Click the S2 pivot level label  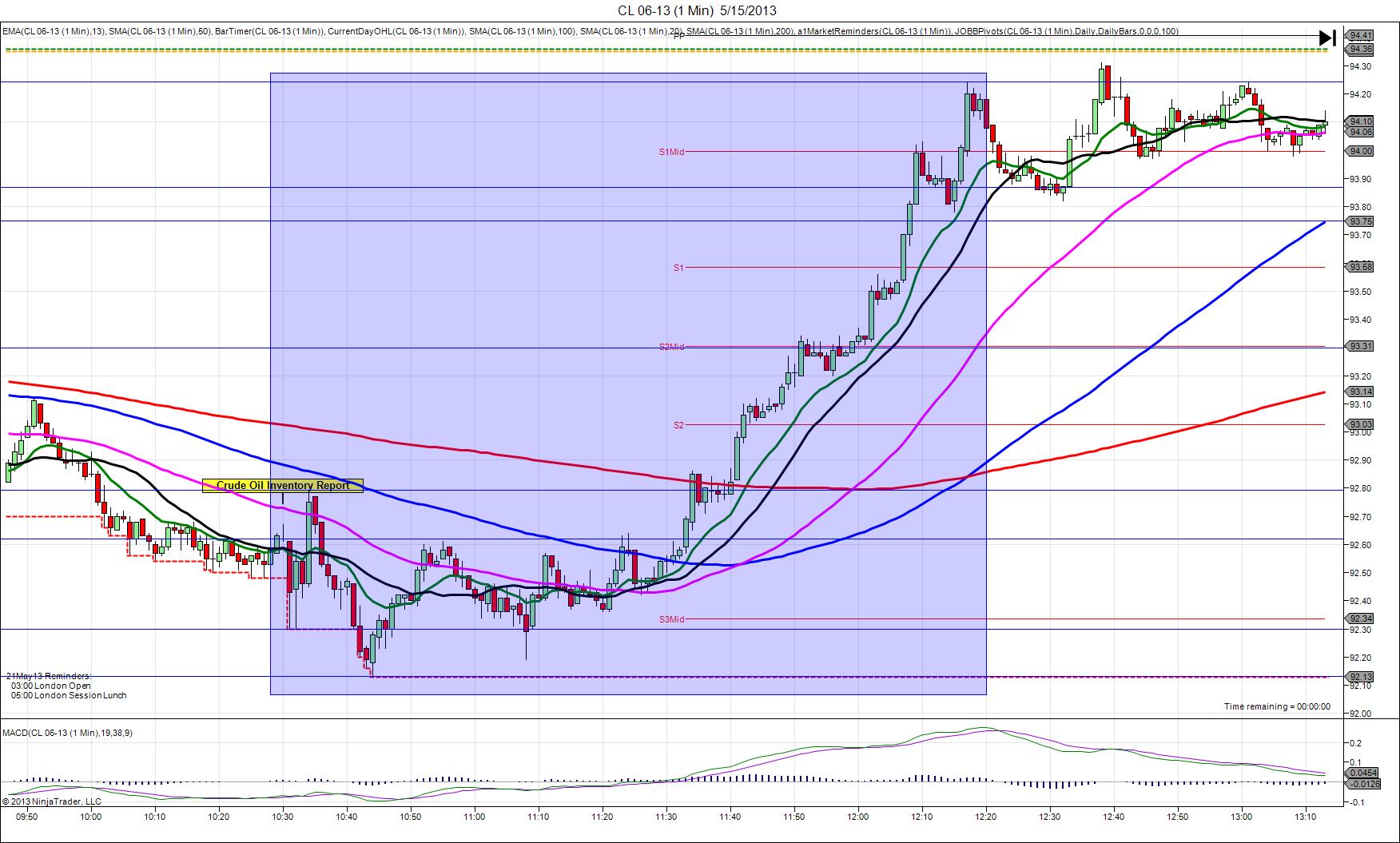(x=678, y=425)
